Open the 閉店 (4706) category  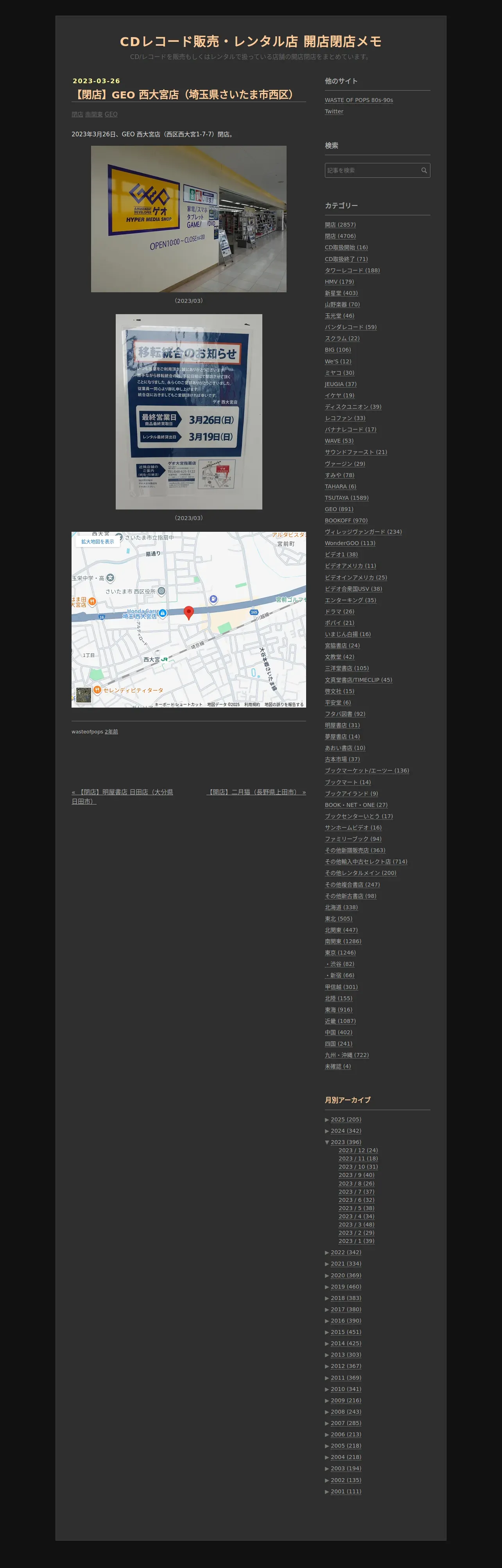point(341,236)
